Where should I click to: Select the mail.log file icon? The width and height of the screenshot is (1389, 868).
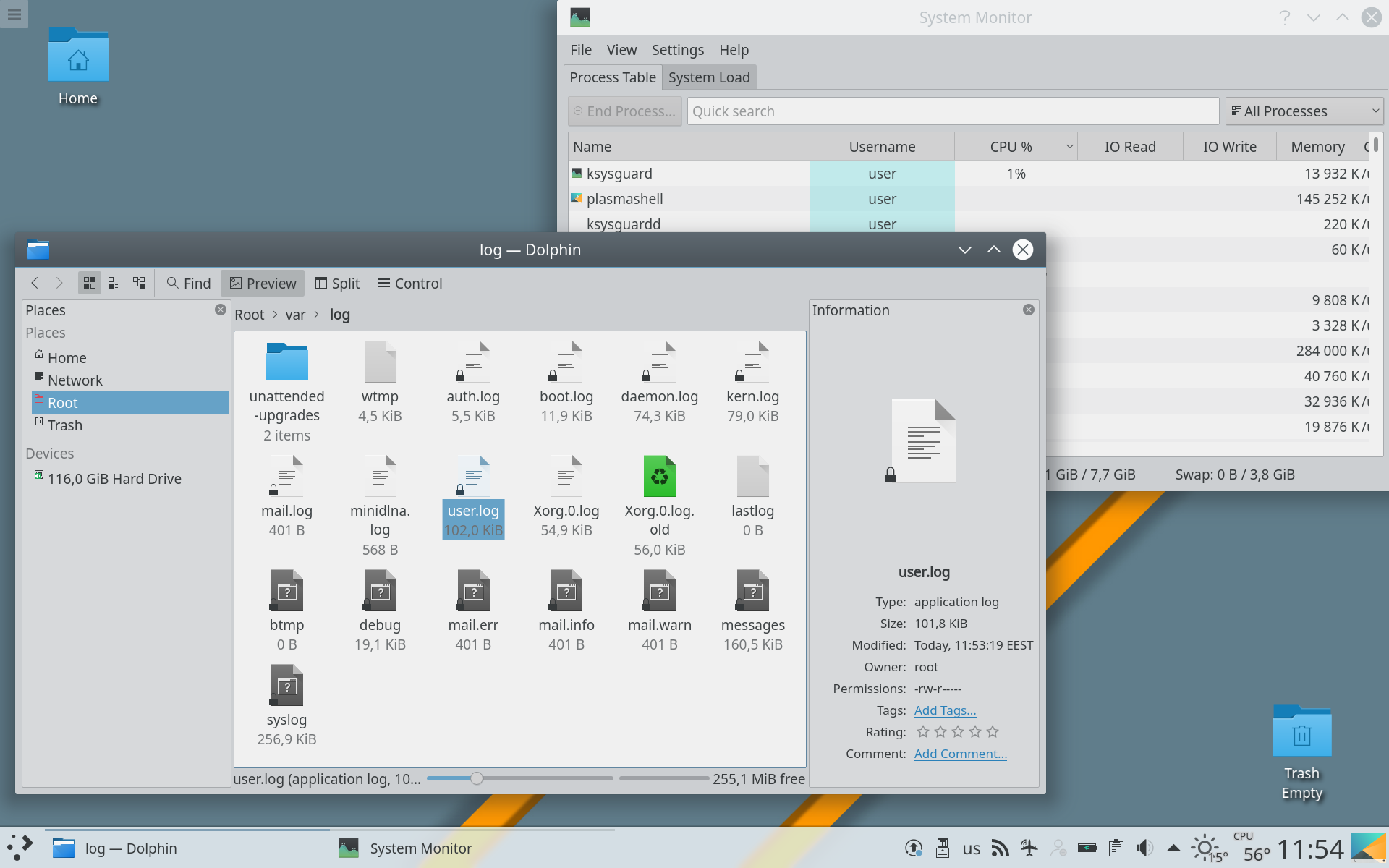[x=286, y=476]
